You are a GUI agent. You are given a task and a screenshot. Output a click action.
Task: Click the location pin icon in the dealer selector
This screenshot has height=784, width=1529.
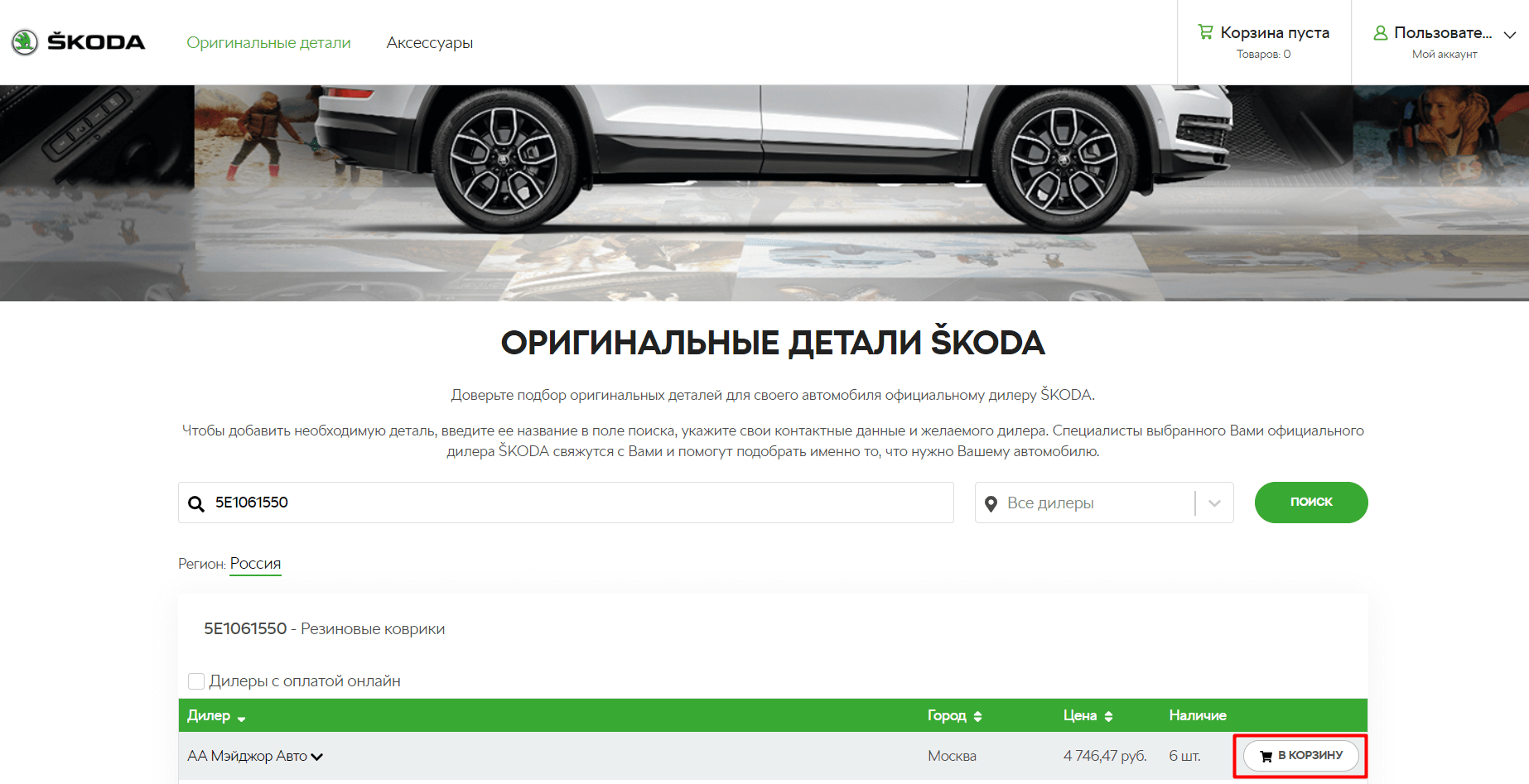[991, 503]
